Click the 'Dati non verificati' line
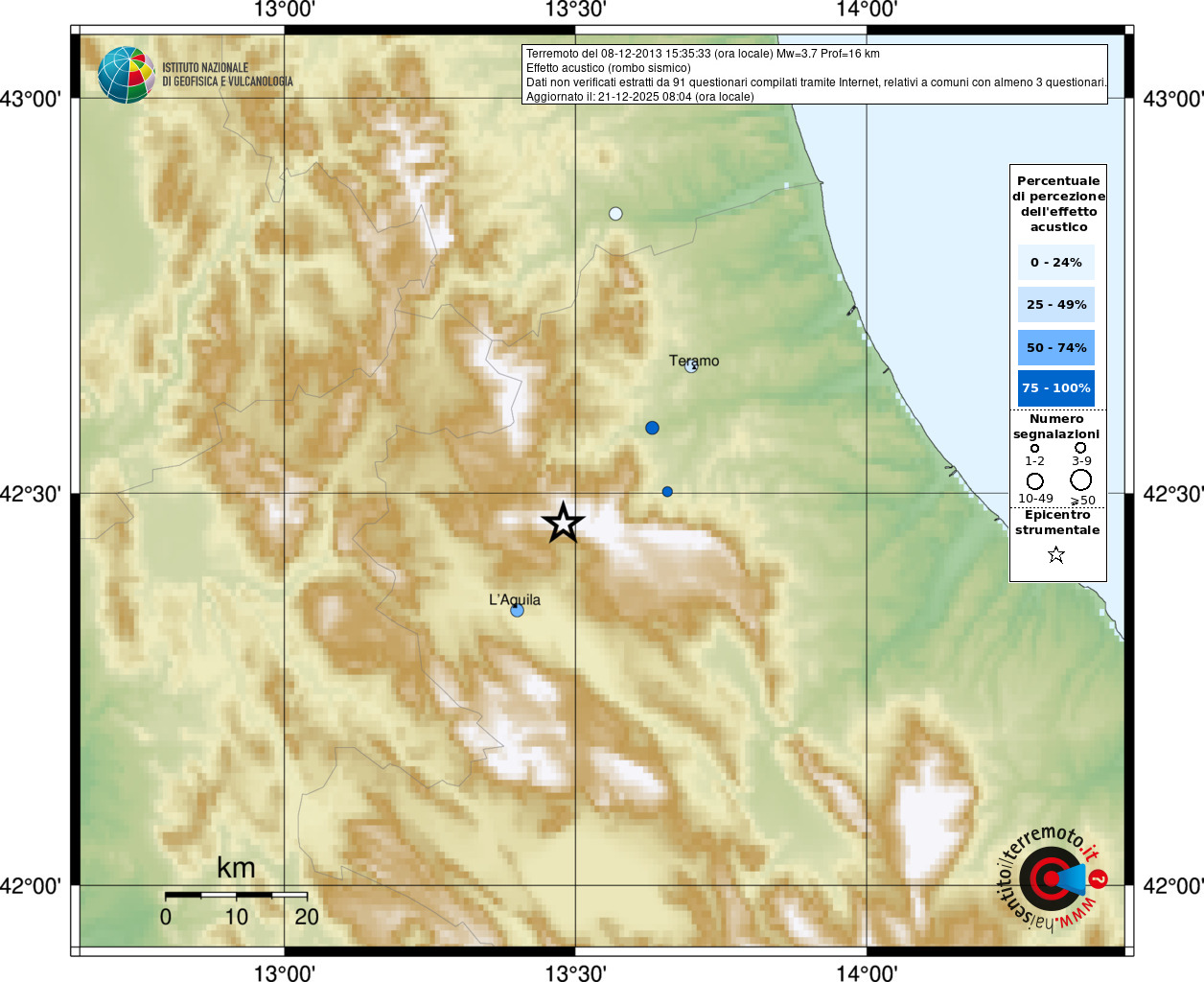The width and height of the screenshot is (1204, 982). click(x=817, y=82)
